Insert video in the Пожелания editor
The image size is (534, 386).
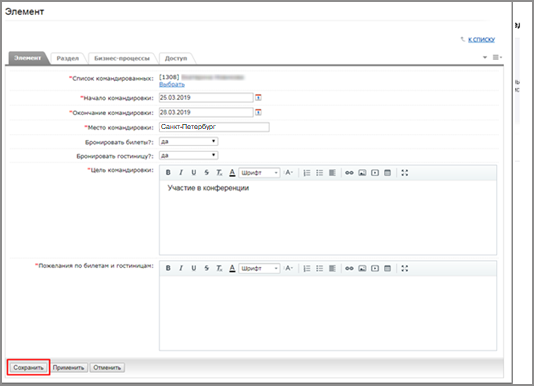pos(375,268)
